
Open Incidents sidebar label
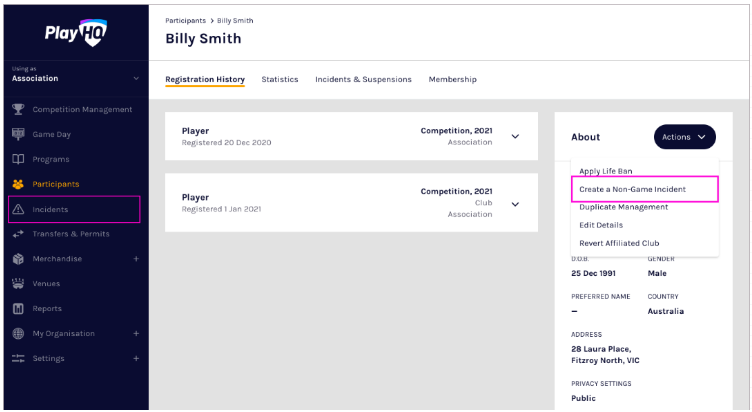pyautogui.click(x=50, y=209)
